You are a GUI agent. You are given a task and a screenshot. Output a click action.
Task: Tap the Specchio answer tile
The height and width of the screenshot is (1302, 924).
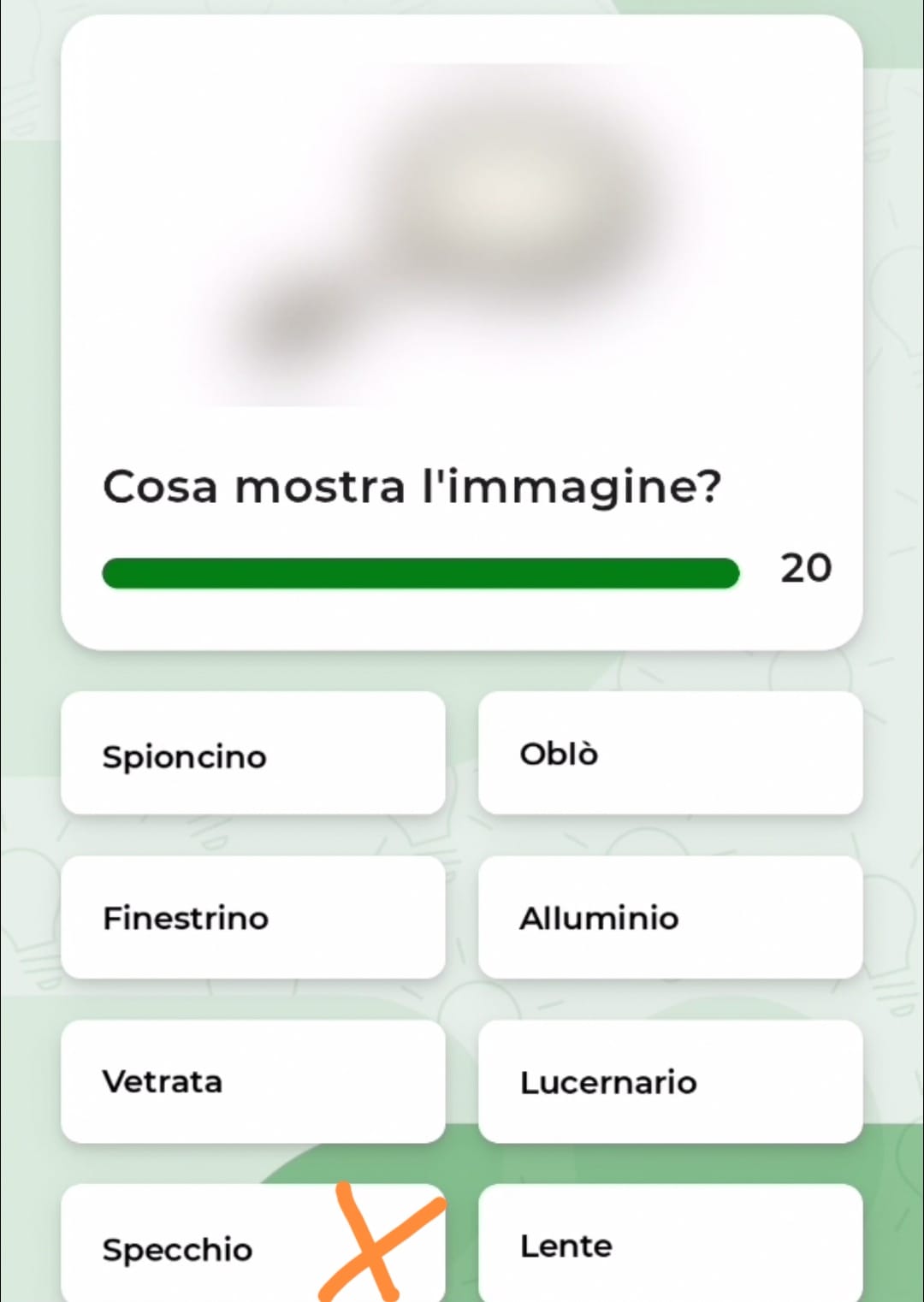point(253,1244)
